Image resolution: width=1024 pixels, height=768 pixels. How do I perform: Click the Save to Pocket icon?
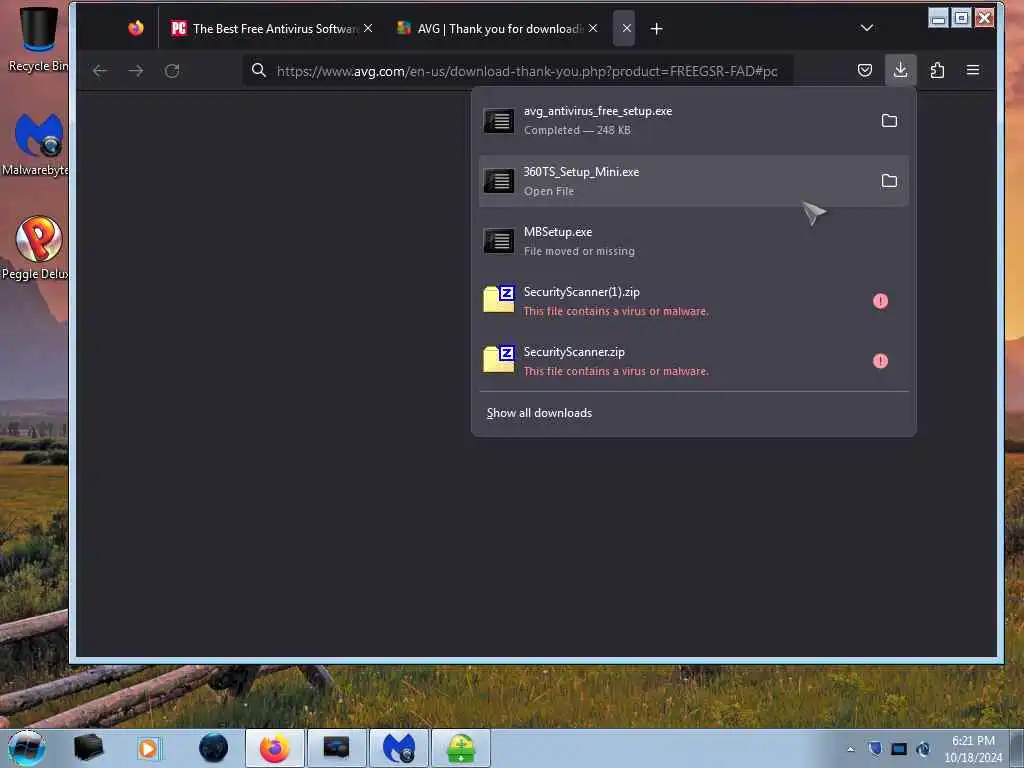[x=865, y=70]
